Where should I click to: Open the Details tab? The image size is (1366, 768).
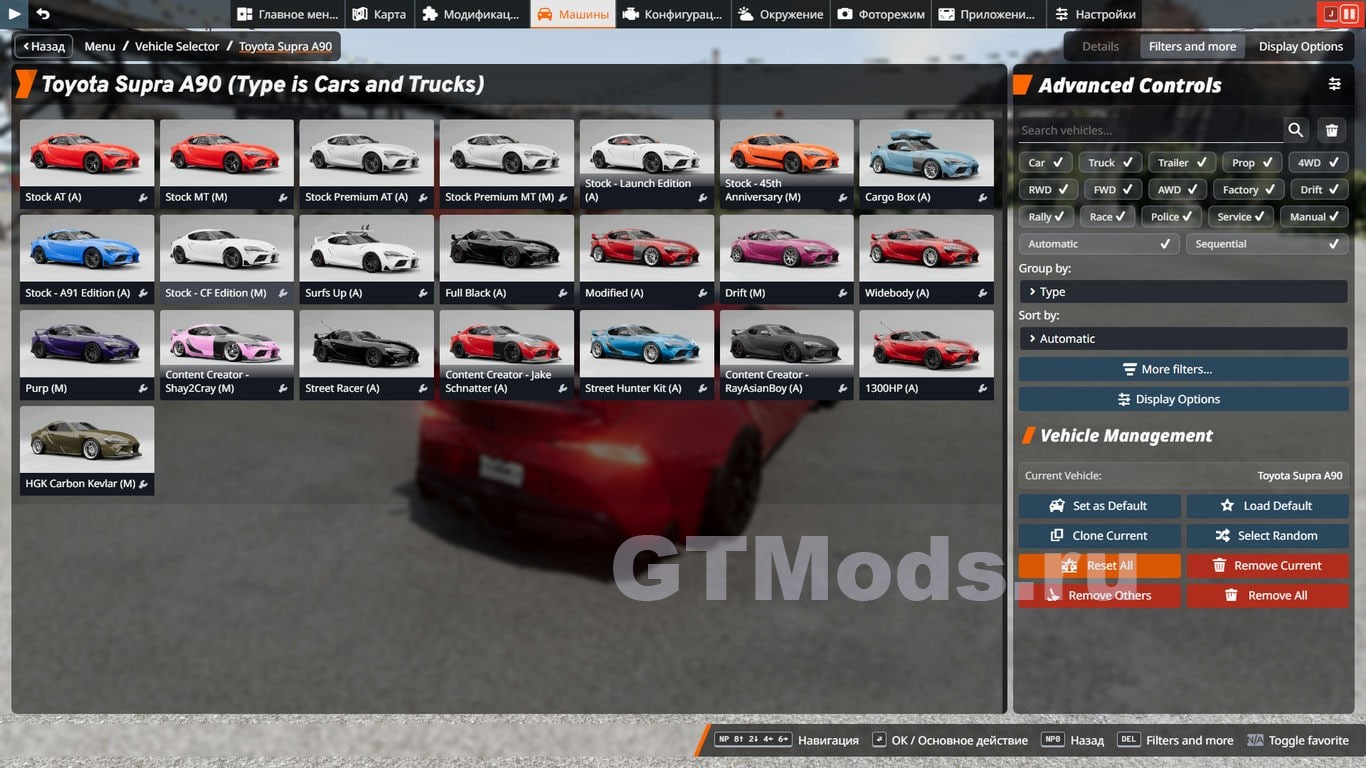1100,46
